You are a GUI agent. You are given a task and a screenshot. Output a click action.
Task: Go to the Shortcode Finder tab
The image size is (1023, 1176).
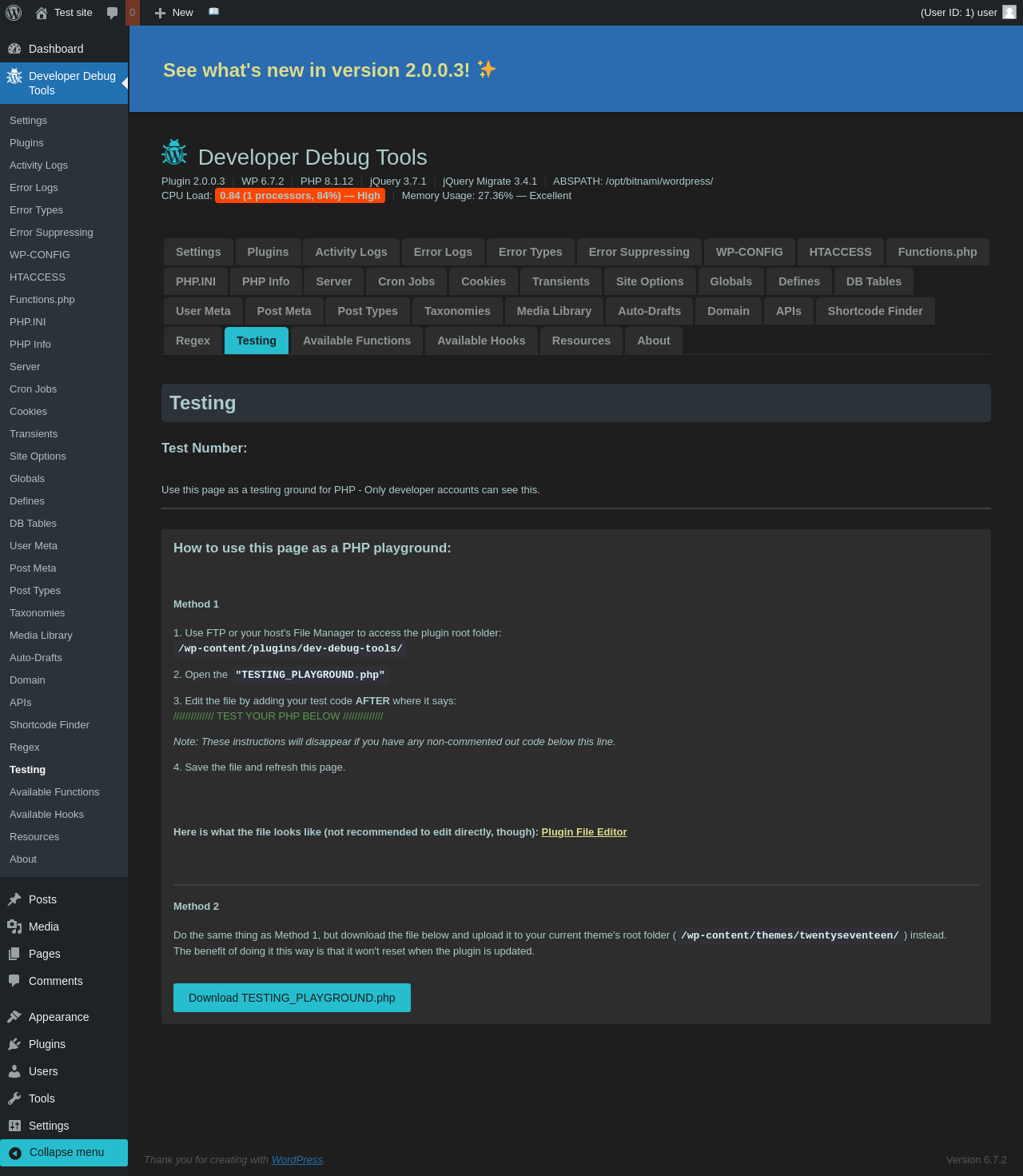tap(875, 311)
